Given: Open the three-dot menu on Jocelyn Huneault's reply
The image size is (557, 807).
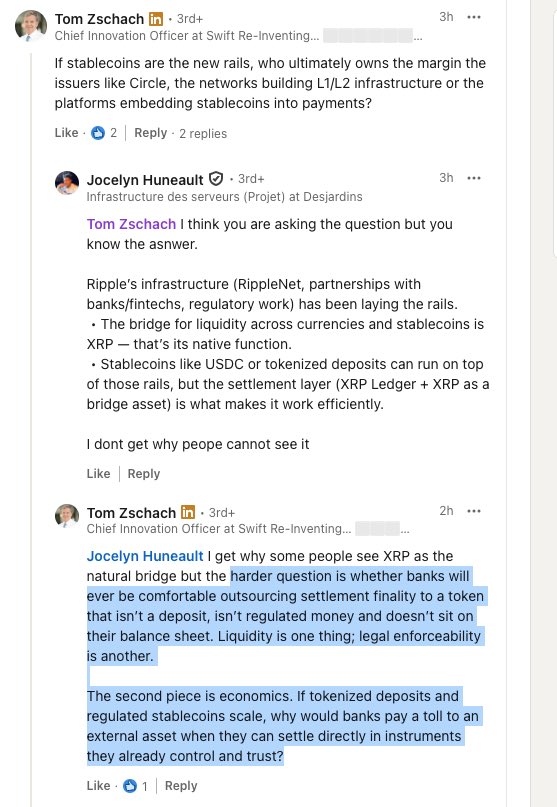Looking at the screenshot, I should point(474,178).
